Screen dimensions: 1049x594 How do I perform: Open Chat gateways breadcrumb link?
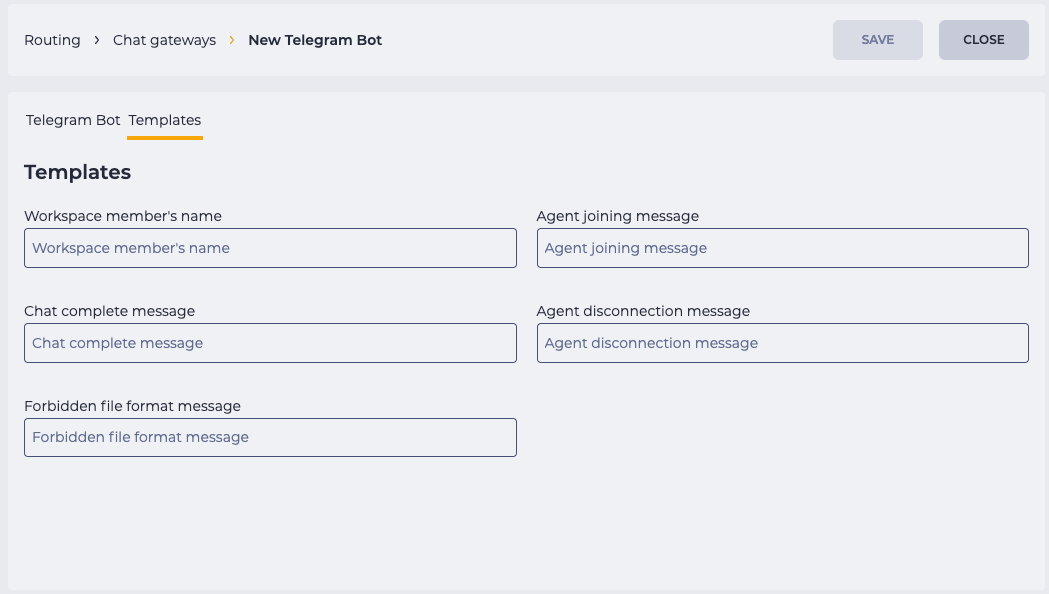coord(165,40)
